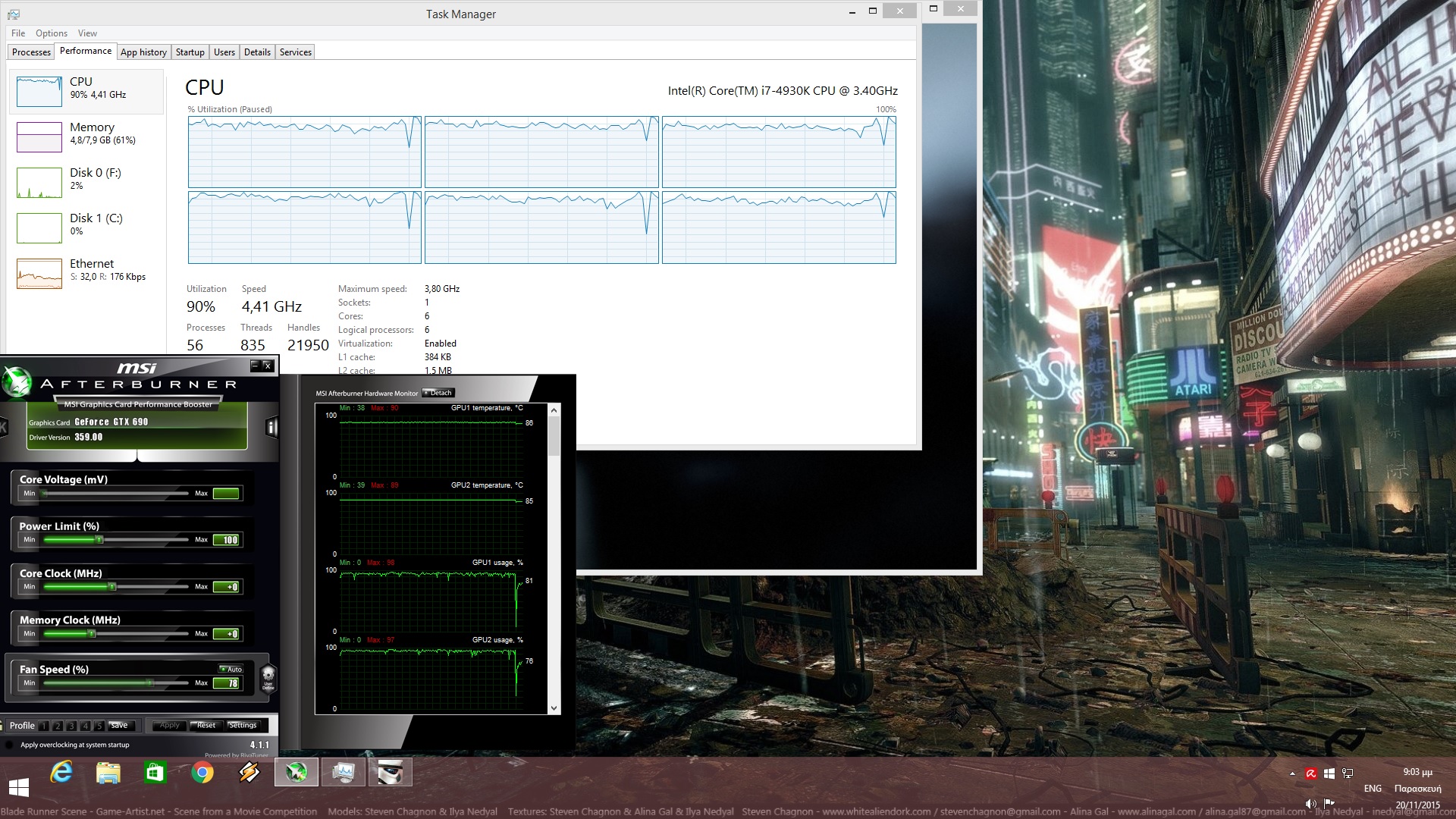1456x819 pixels.
Task: Select Afterburner profile slot 1
Action: [44, 726]
